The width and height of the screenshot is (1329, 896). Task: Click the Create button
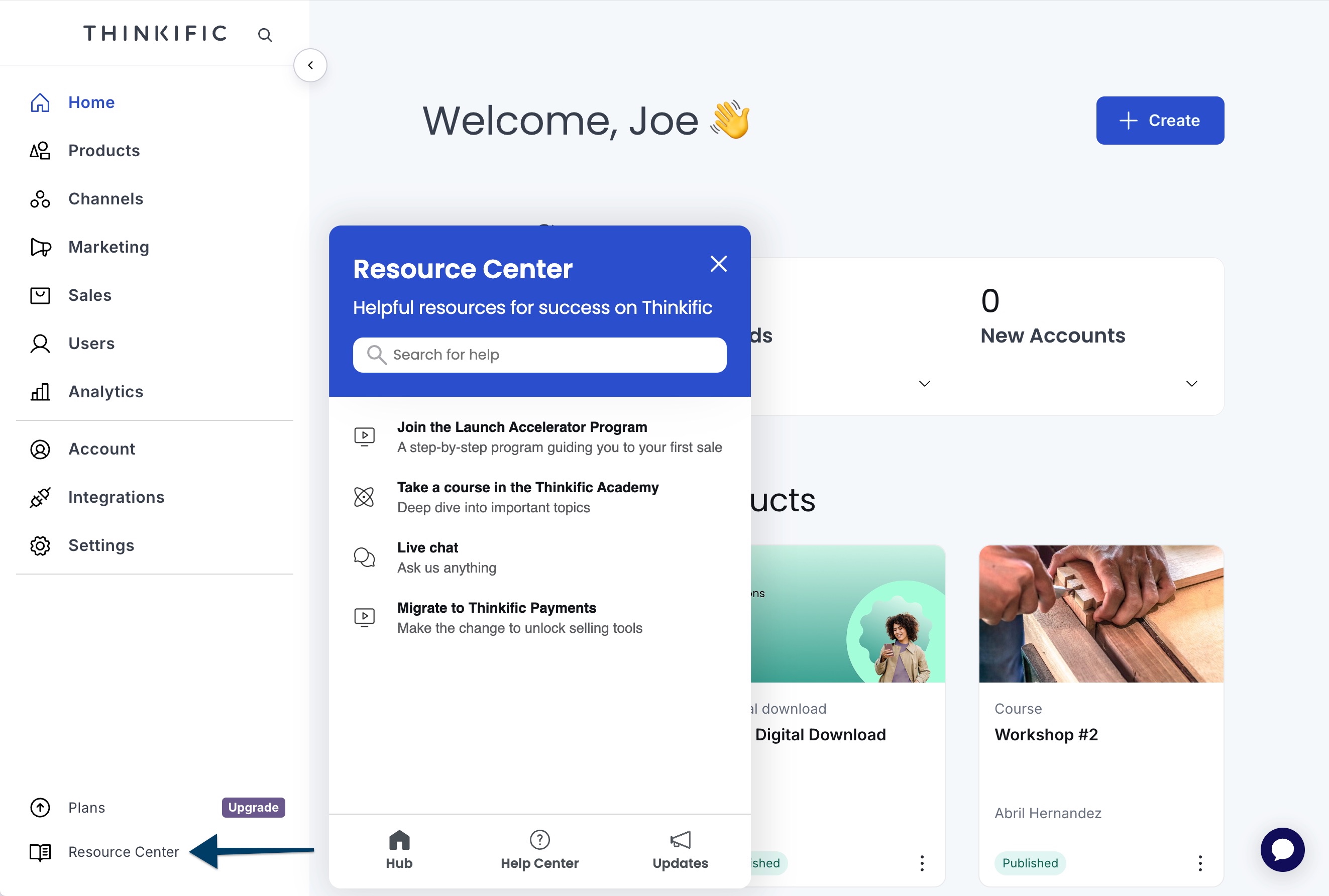pos(1159,121)
